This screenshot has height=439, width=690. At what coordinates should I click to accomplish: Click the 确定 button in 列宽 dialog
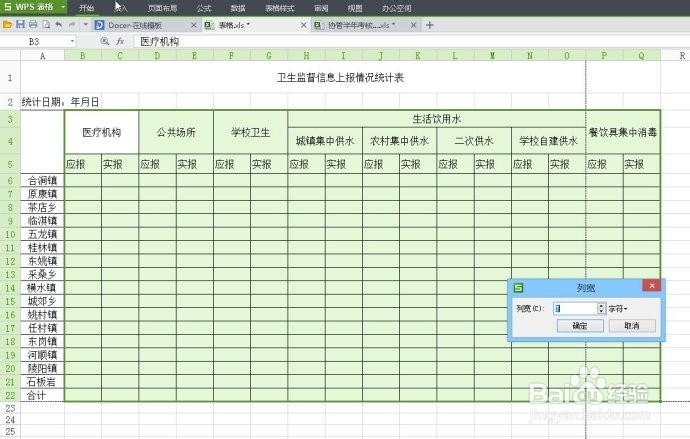[580, 326]
